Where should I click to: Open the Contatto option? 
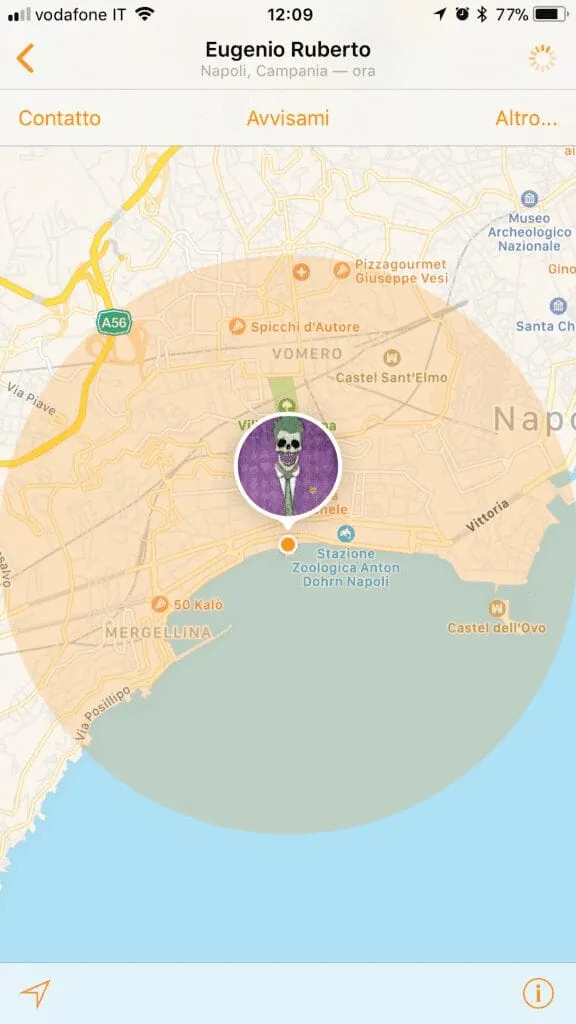[59, 118]
